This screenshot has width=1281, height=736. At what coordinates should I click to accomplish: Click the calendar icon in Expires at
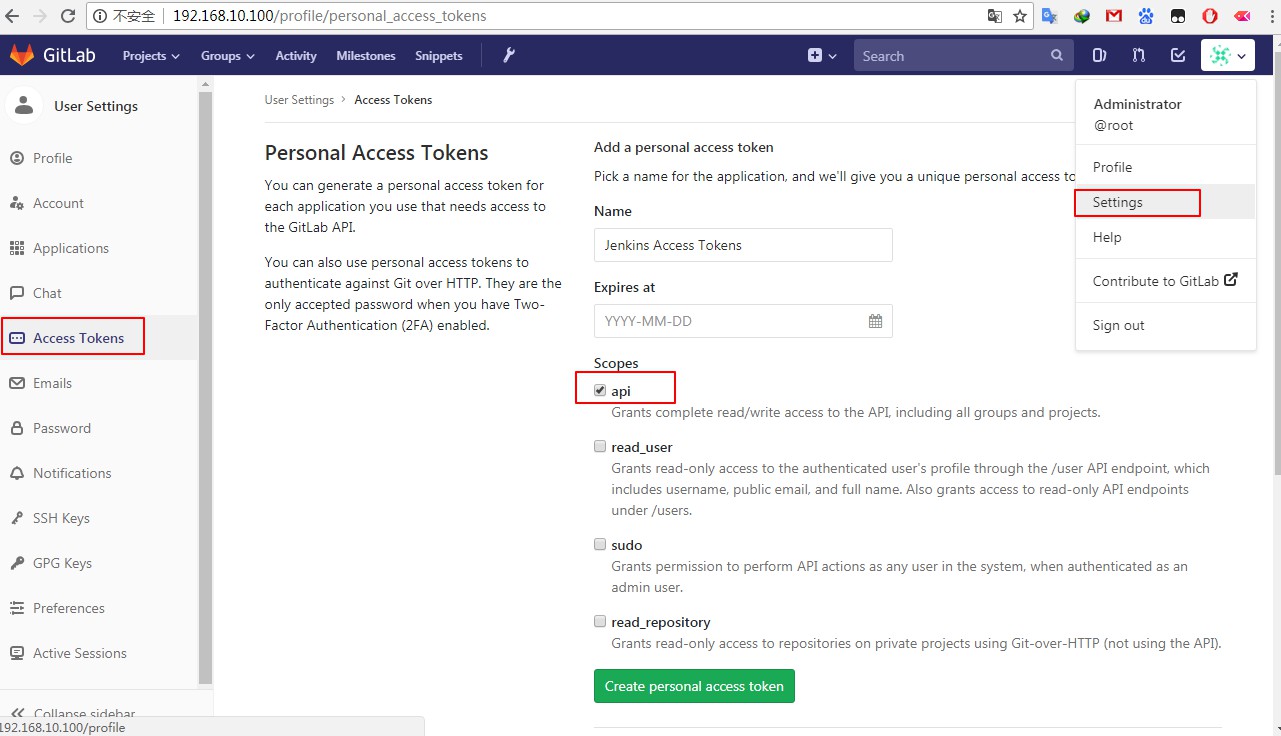(x=875, y=321)
